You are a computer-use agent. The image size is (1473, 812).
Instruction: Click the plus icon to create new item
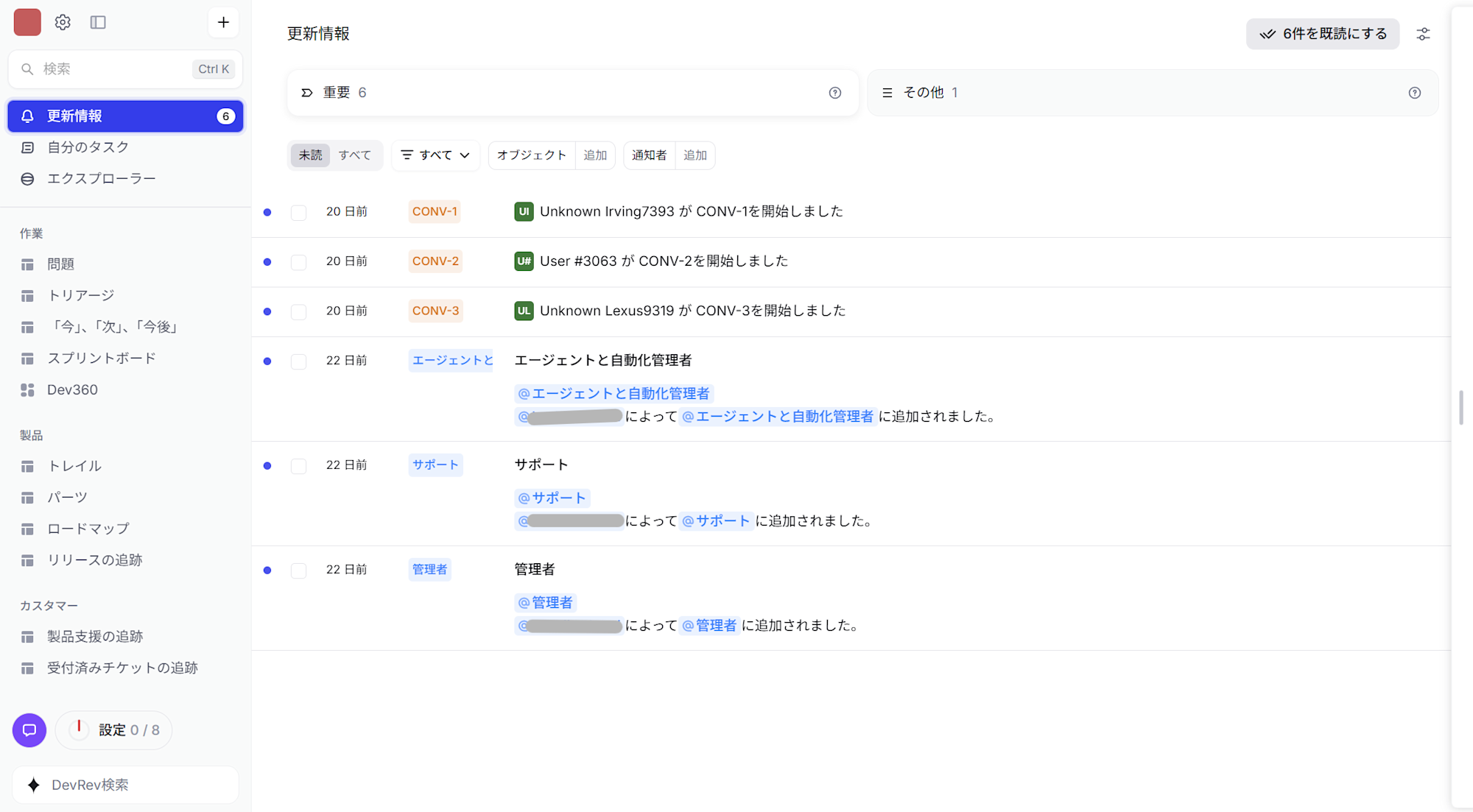click(x=222, y=22)
